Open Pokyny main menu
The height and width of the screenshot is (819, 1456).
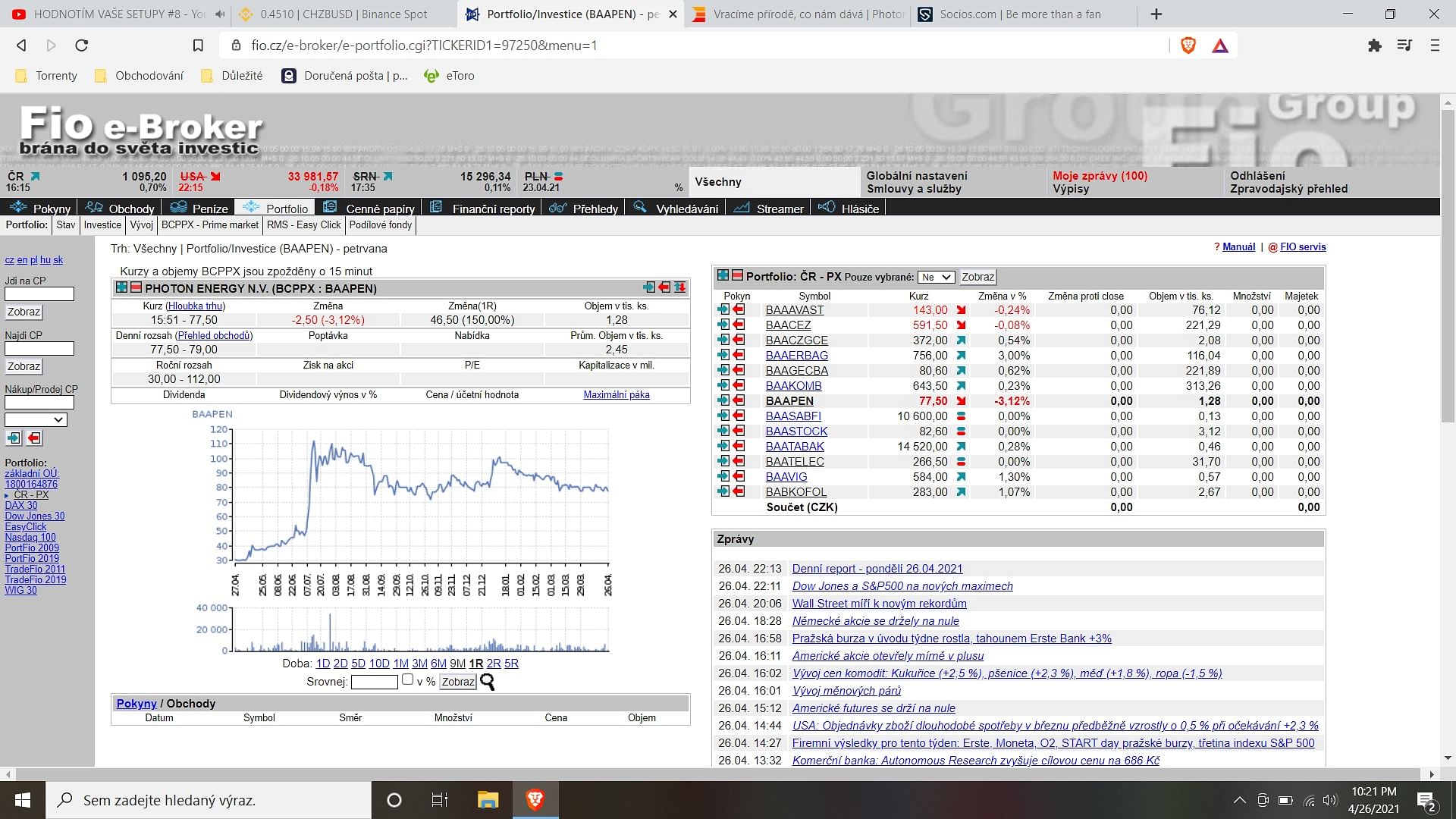point(40,208)
